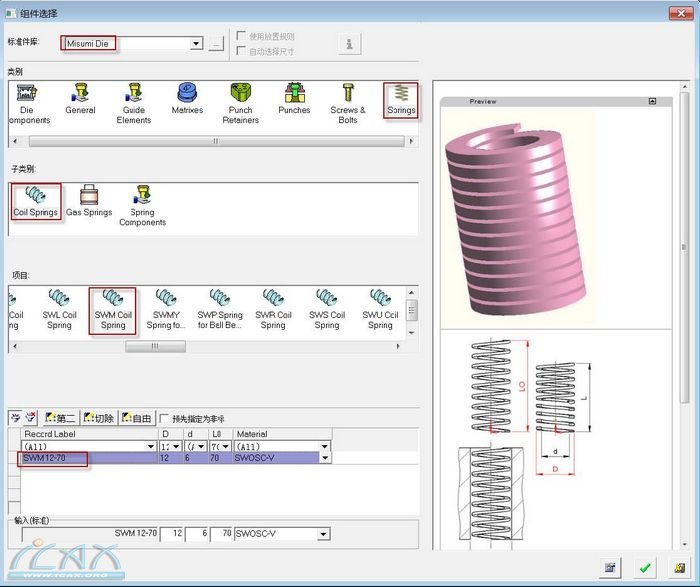The width and height of the screenshot is (700, 587).
Task: Choose the SWR Coil Spring item
Action: 273,309
